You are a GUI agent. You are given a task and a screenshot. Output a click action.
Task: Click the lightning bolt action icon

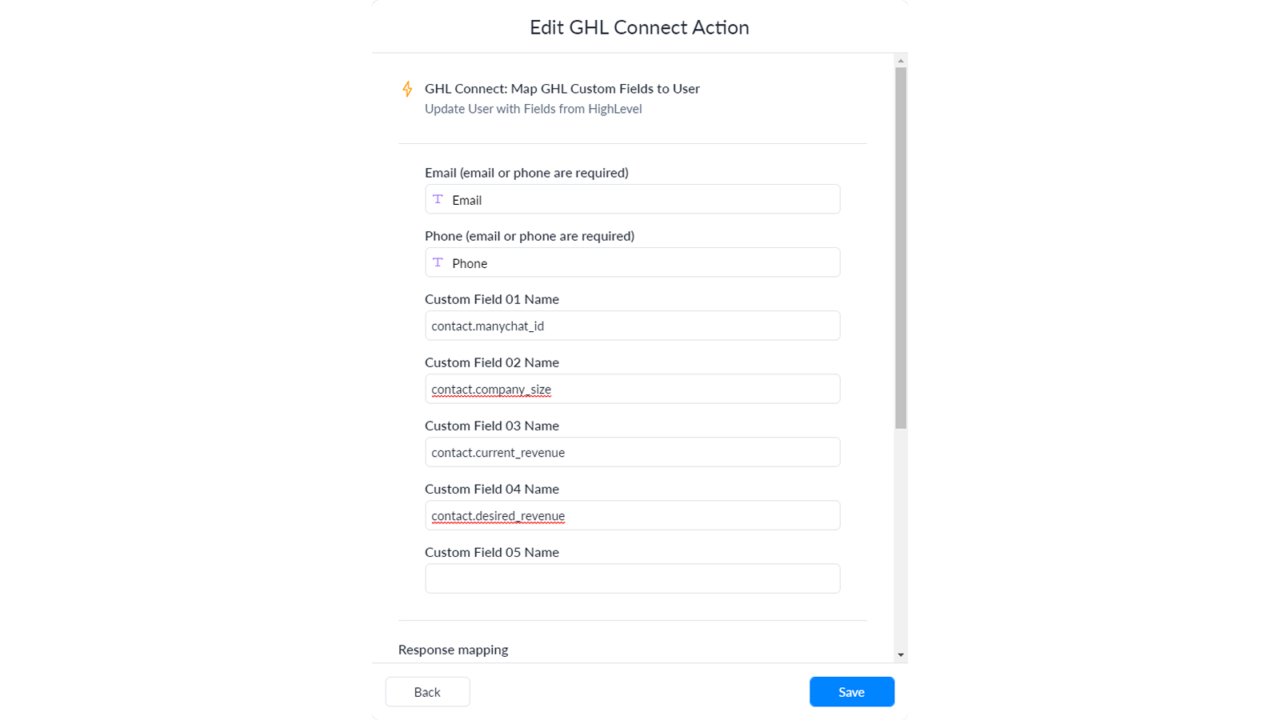coord(407,88)
